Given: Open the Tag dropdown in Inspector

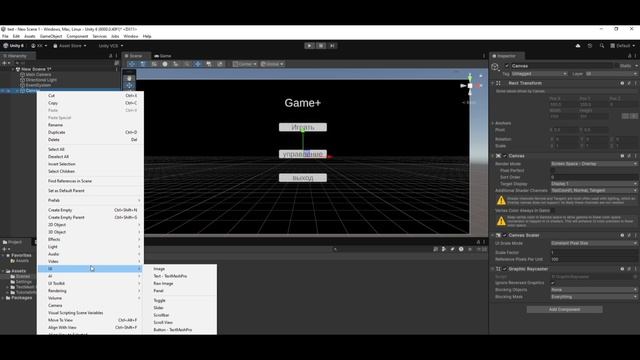Looking at the screenshot, I should pos(539,74).
